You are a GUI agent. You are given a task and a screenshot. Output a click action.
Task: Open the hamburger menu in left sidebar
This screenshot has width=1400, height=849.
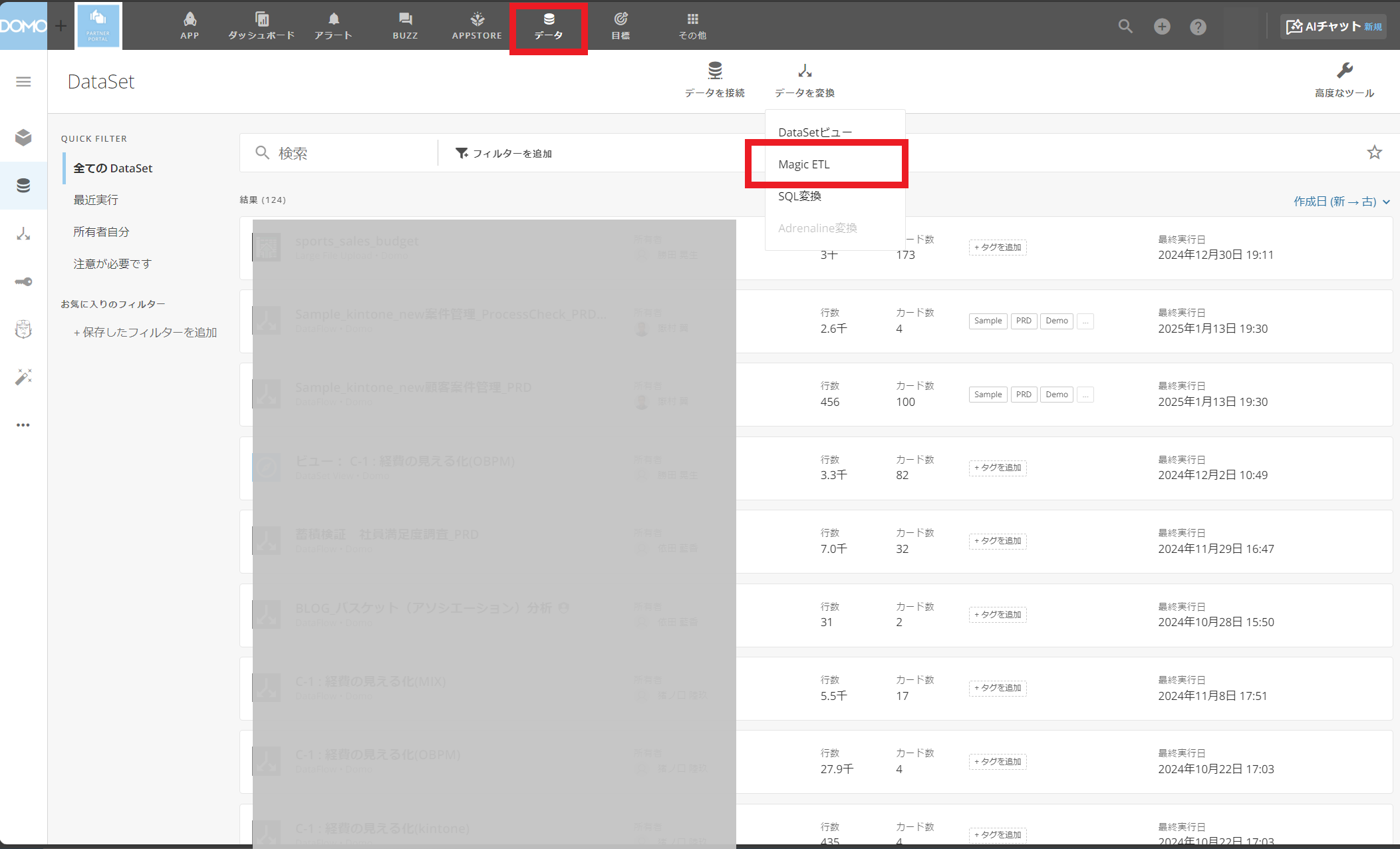(23, 82)
